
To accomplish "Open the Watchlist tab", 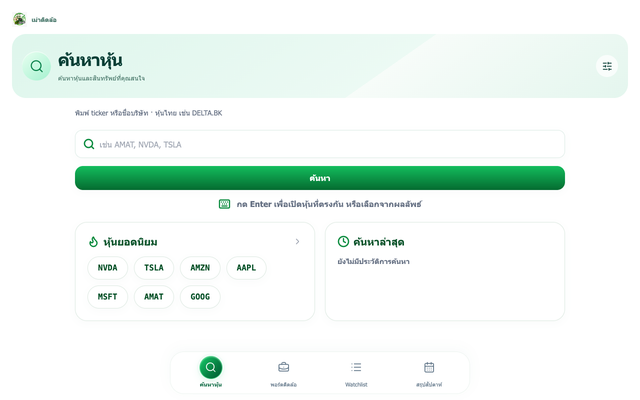I will pyautogui.click(x=356, y=373).
